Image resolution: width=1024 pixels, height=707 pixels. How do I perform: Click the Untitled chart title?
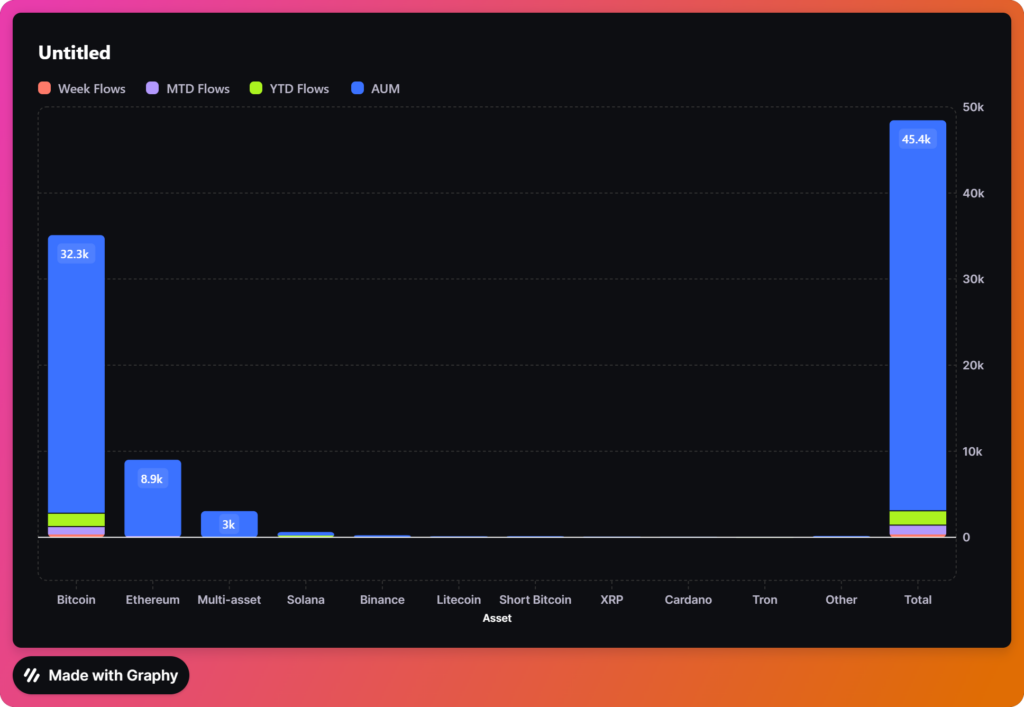click(74, 53)
